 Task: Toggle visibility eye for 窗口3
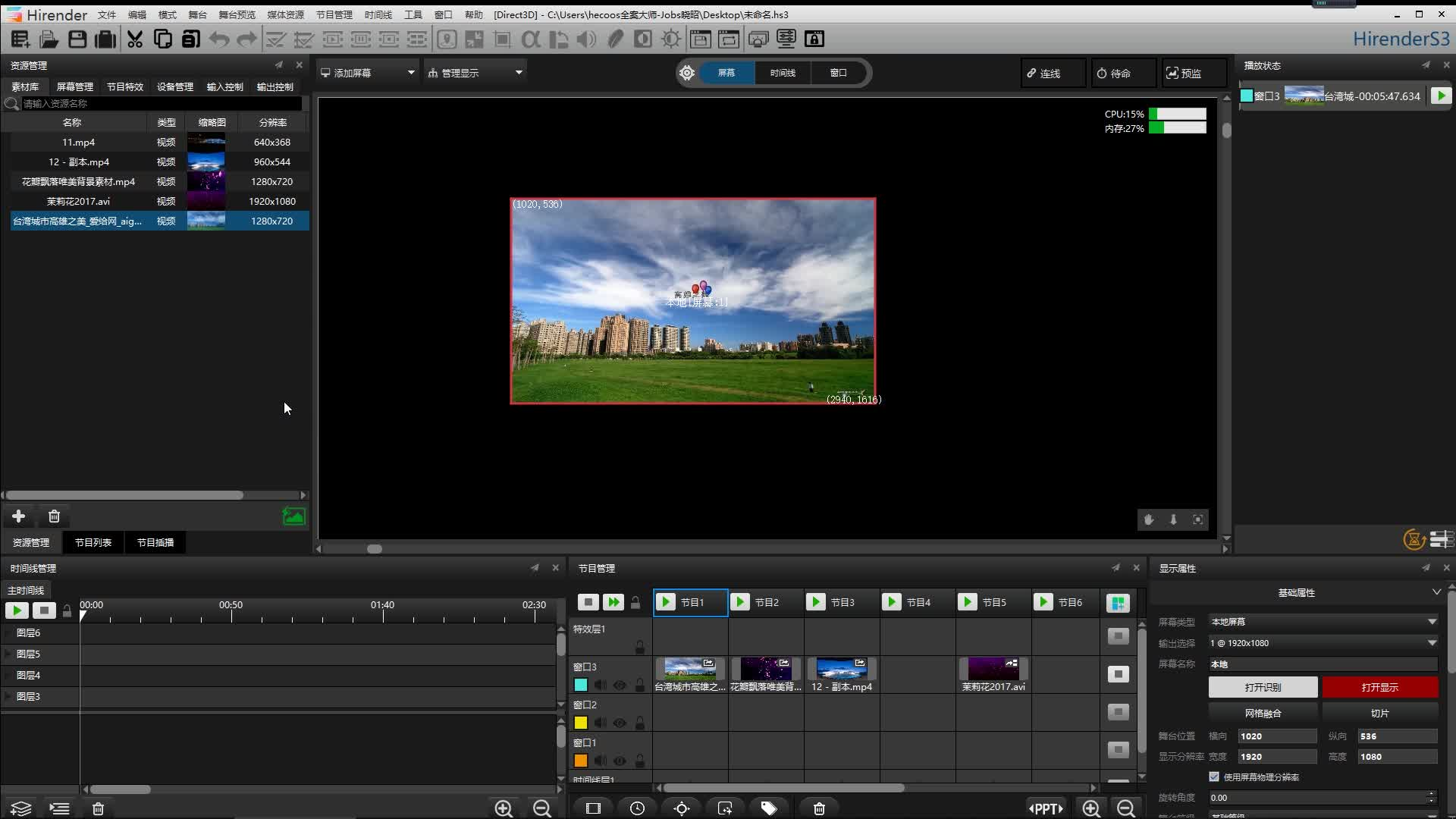[620, 686]
